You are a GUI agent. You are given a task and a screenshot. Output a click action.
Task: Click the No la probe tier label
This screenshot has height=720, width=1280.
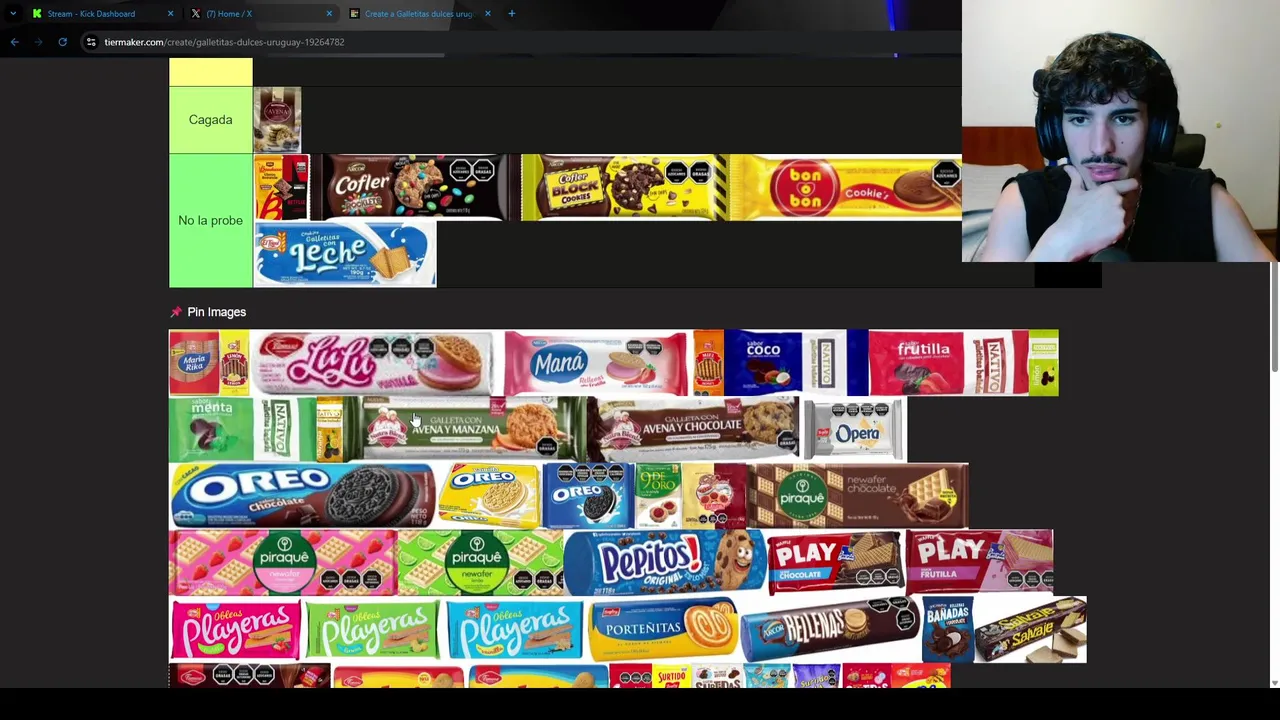(210, 220)
